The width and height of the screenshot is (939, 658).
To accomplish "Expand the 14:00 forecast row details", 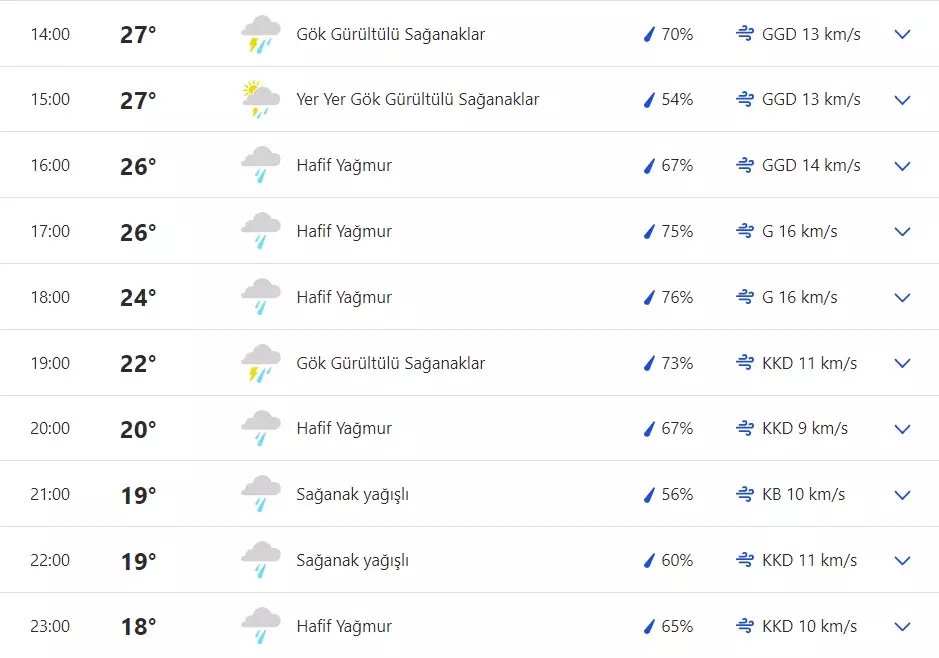I will tap(902, 33).
